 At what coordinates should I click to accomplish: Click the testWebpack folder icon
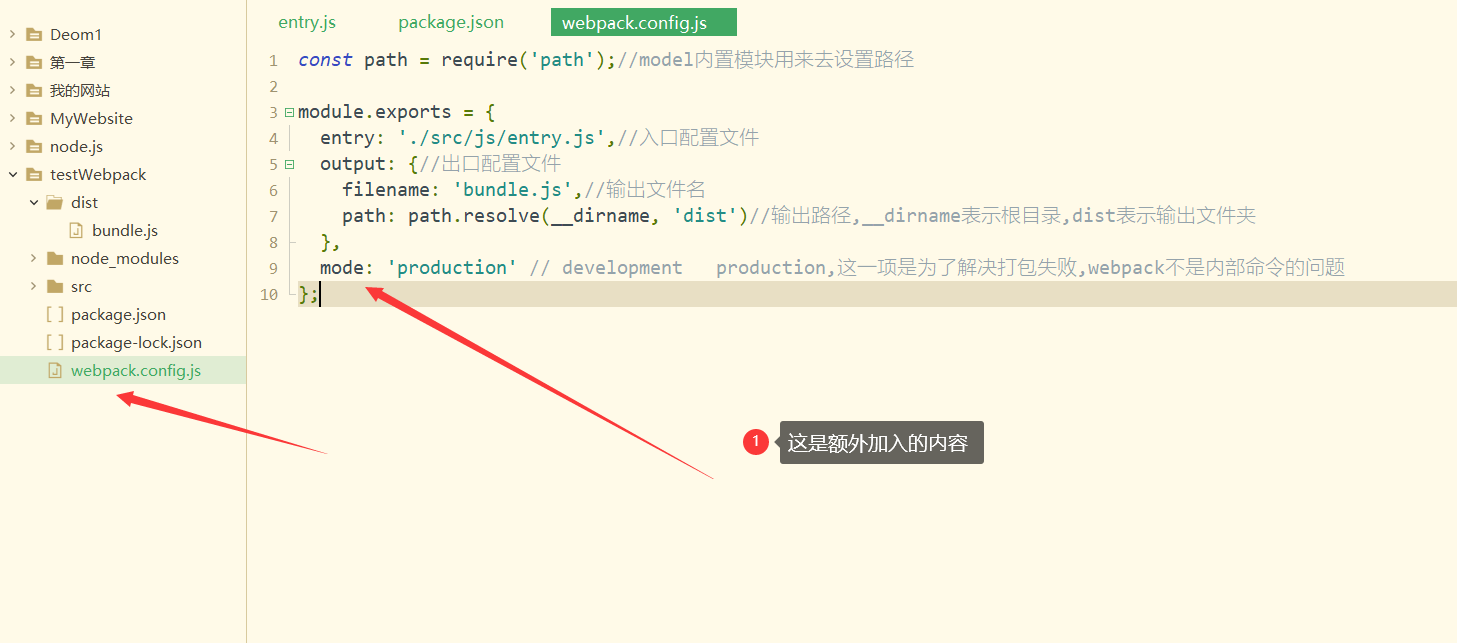pyautogui.click(x=34, y=174)
